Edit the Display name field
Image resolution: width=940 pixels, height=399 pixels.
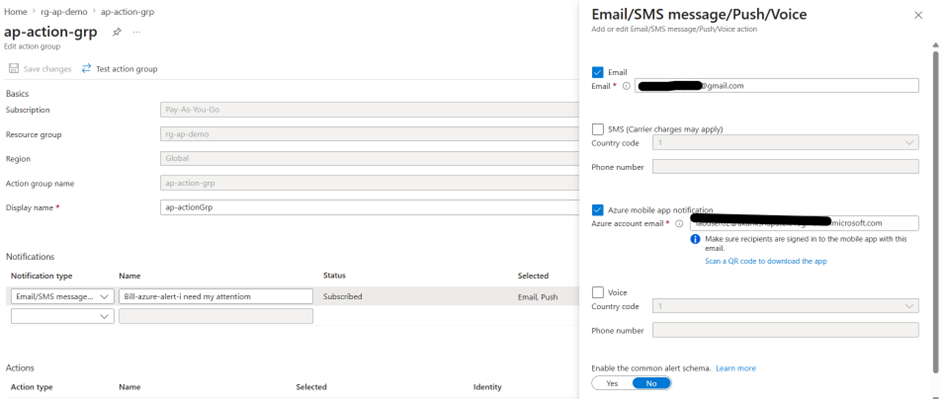coord(370,208)
